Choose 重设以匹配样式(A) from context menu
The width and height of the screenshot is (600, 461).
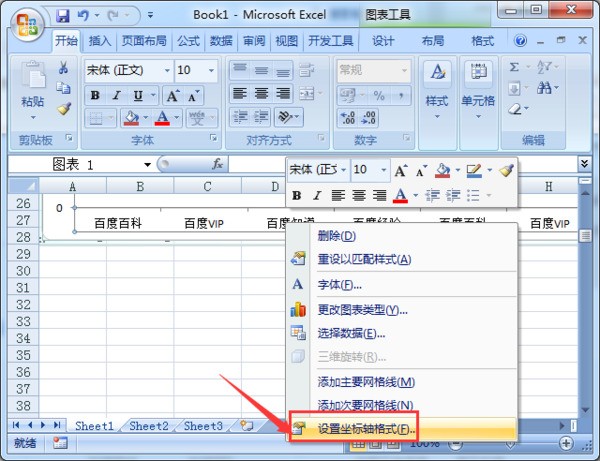(x=402, y=259)
